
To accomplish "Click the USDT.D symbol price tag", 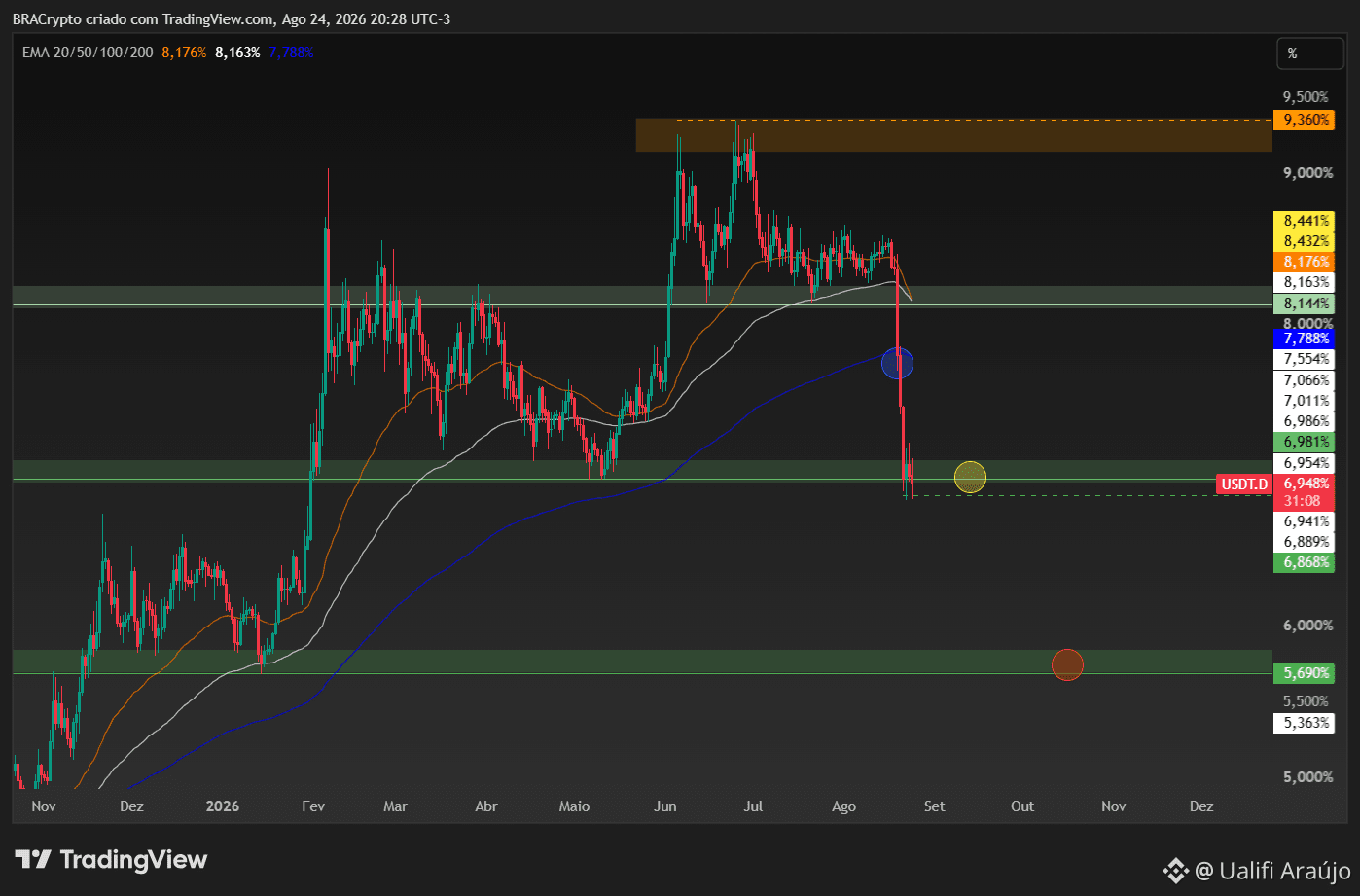I will coord(1244,484).
